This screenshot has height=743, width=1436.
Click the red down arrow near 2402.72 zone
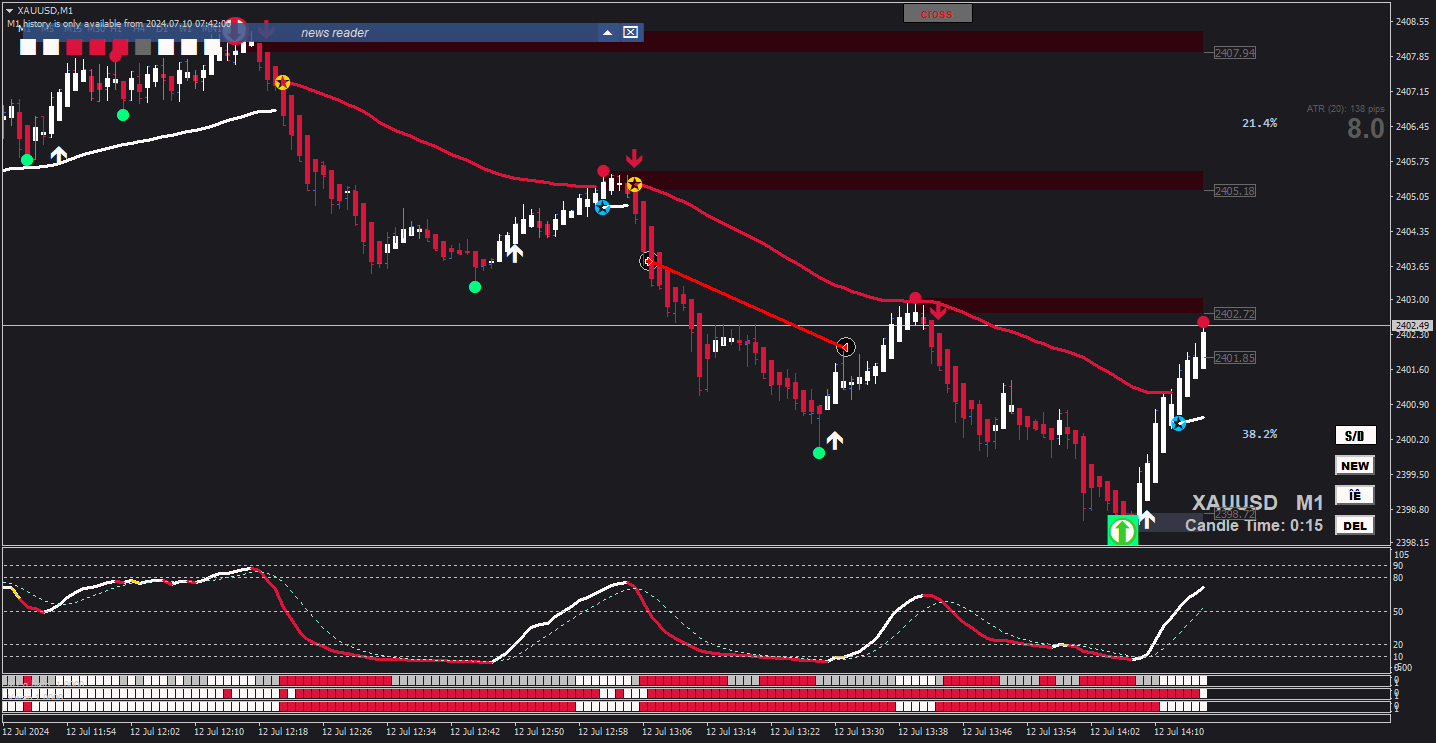pos(938,312)
